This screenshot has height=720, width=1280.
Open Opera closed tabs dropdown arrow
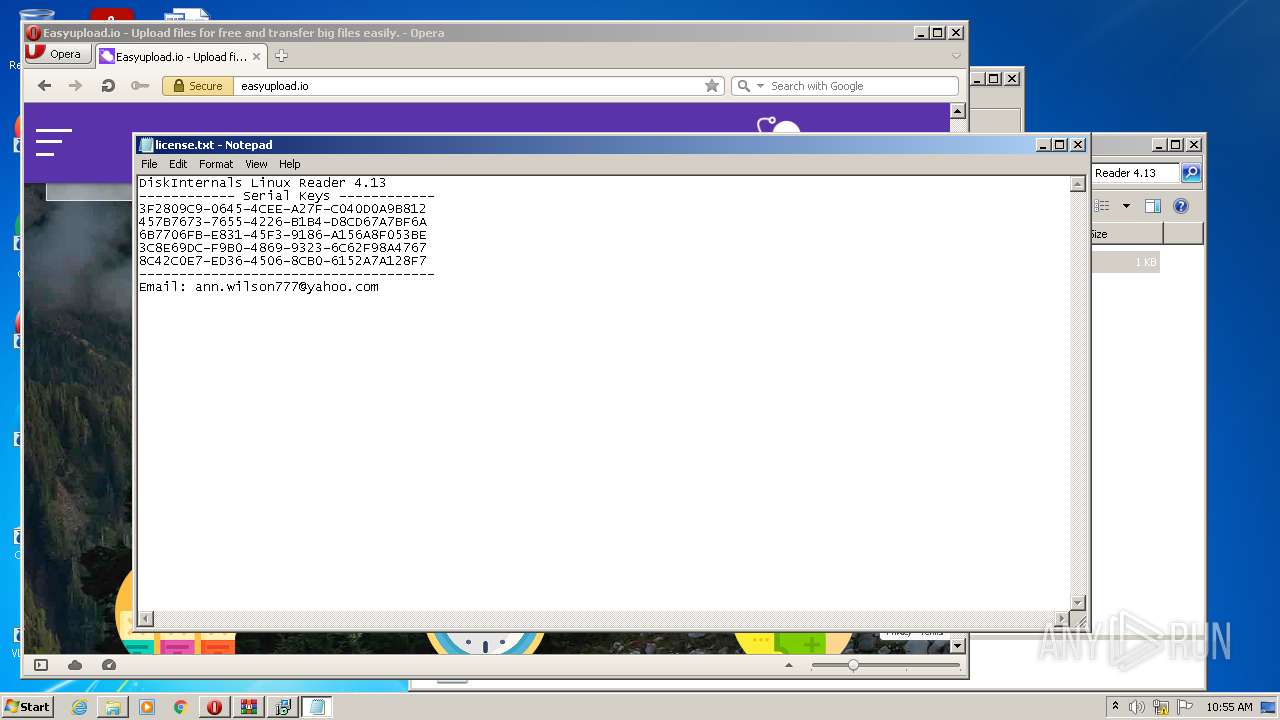pyautogui.click(x=956, y=56)
